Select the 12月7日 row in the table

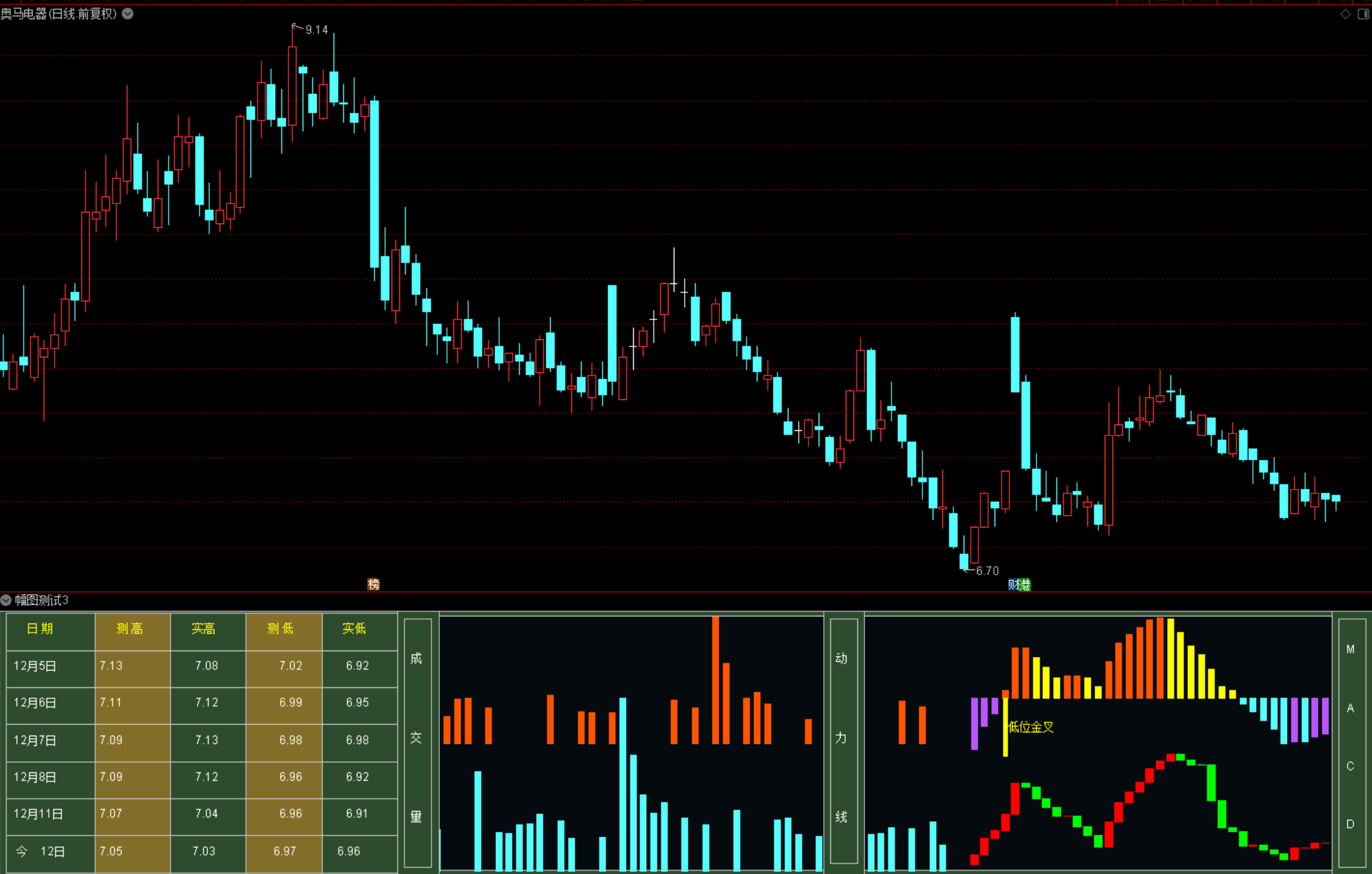(35, 740)
